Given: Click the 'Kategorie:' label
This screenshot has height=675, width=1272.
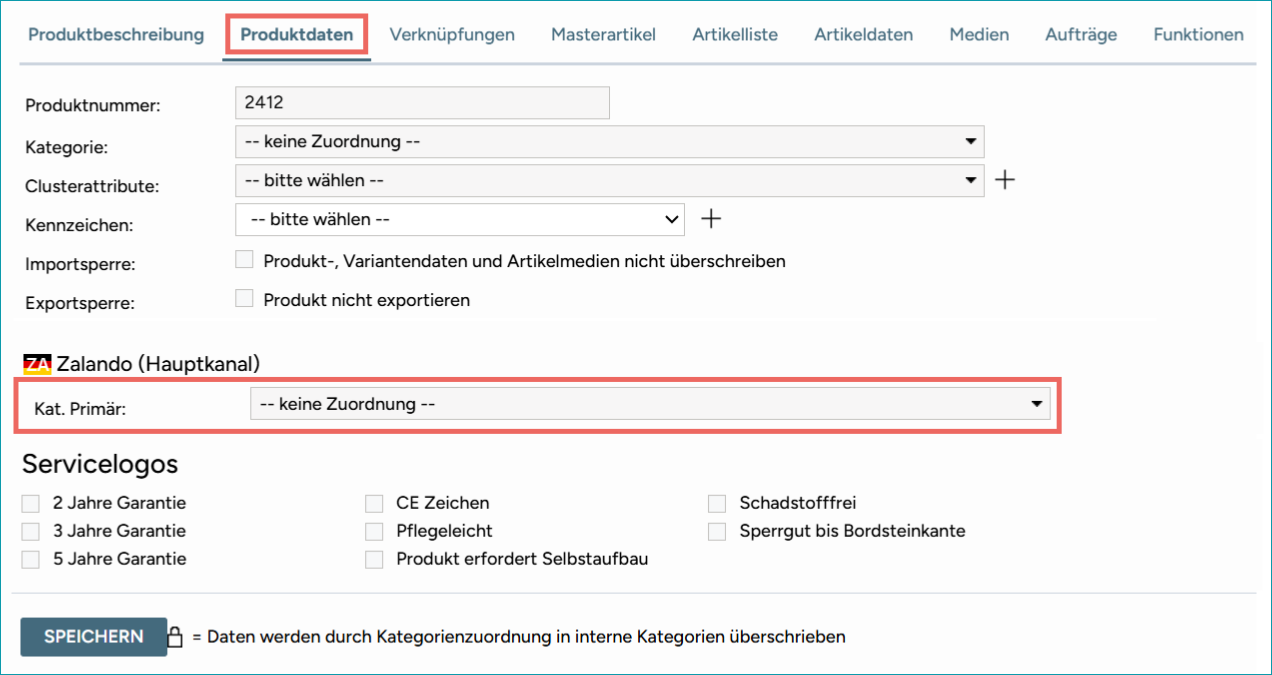Looking at the screenshot, I should pyautogui.click(x=66, y=147).
